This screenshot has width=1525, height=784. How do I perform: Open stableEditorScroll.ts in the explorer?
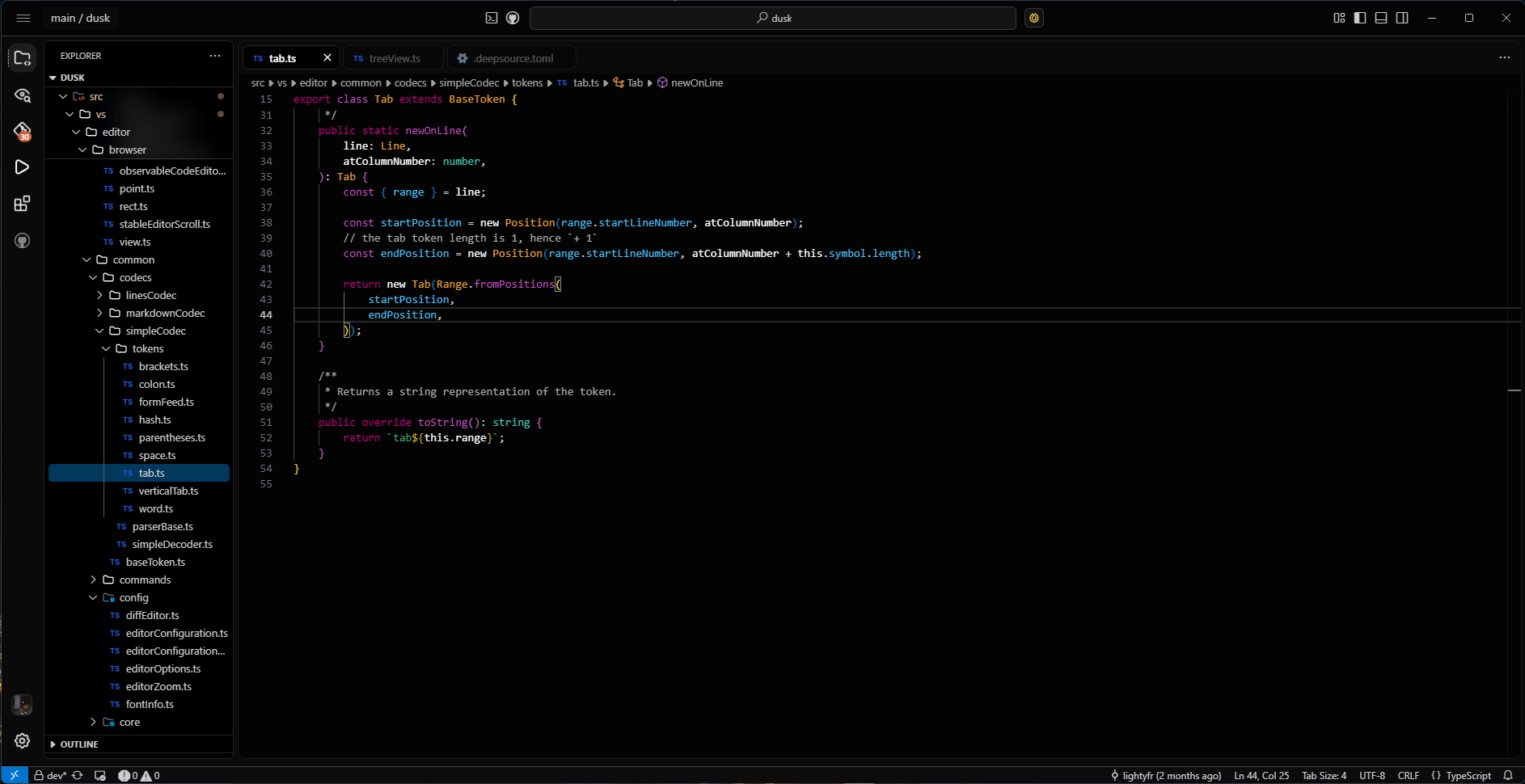[138, 224]
